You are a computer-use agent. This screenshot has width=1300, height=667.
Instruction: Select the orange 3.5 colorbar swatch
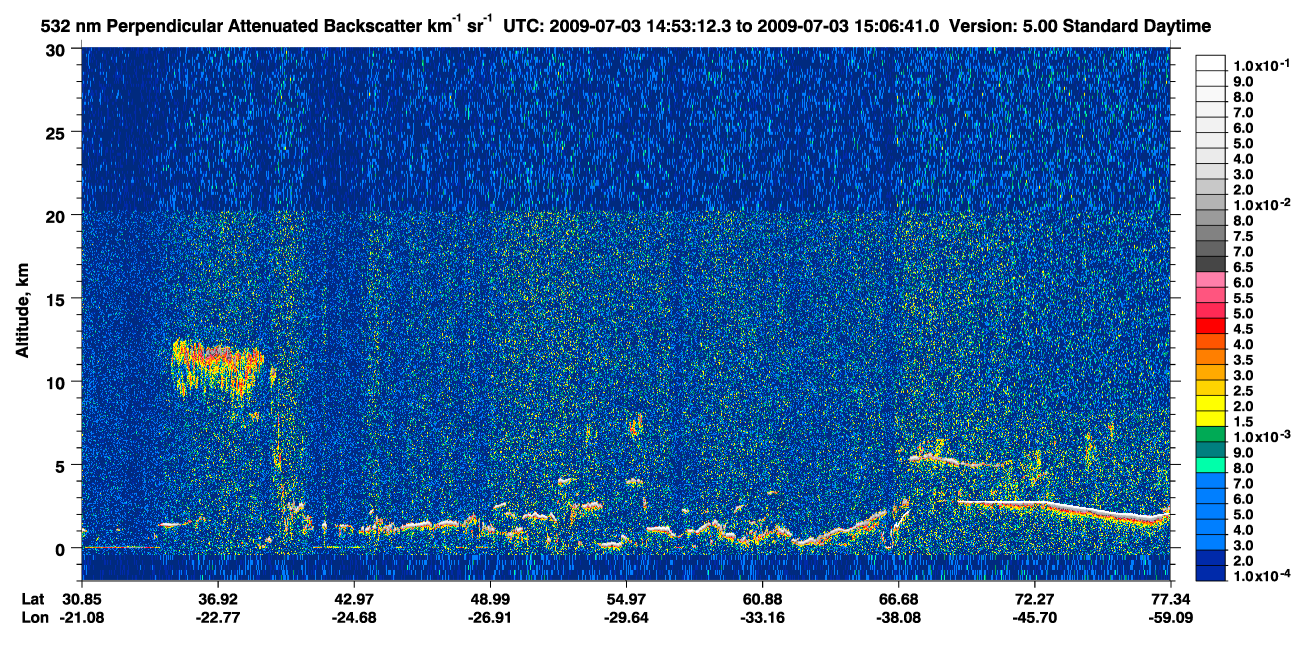(x=1210, y=358)
